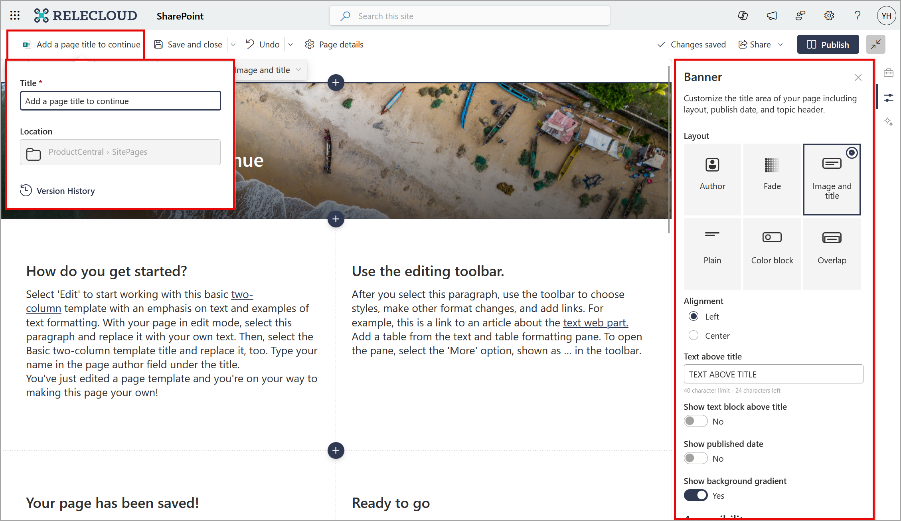The height and width of the screenshot is (521, 901).
Task: Select Center alignment radio button
Action: click(693, 336)
